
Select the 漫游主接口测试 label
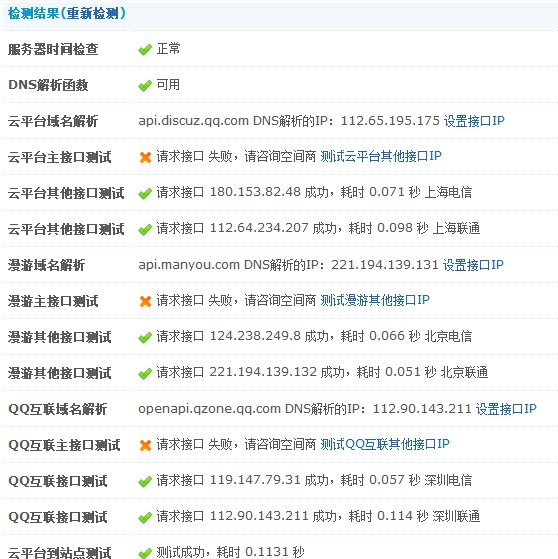(53, 301)
